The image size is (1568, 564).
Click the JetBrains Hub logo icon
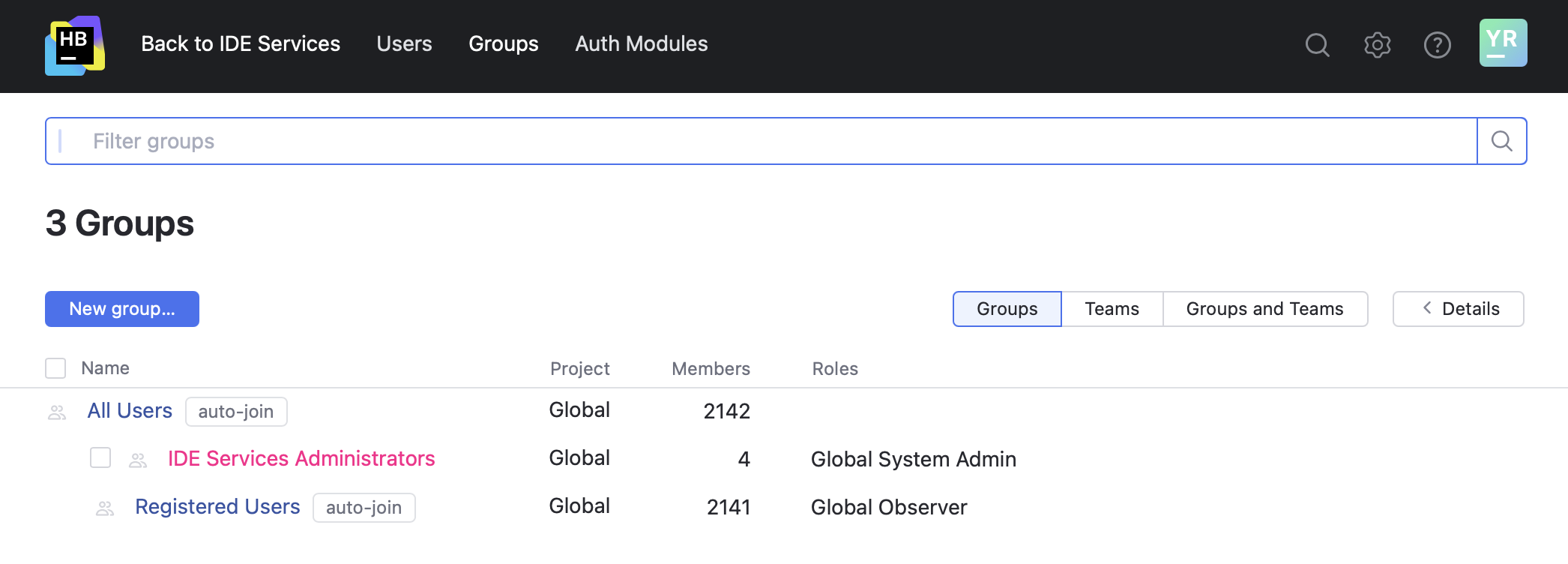point(75,45)
